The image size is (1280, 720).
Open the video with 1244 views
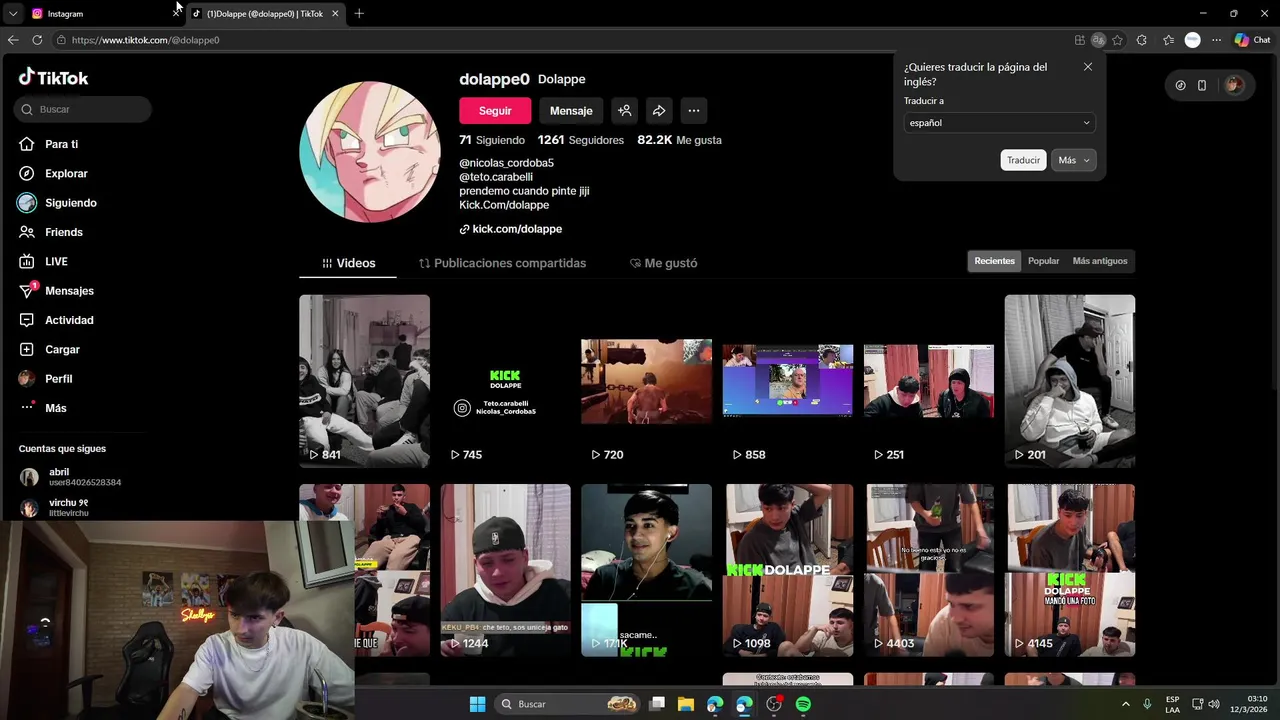[506, 570]
